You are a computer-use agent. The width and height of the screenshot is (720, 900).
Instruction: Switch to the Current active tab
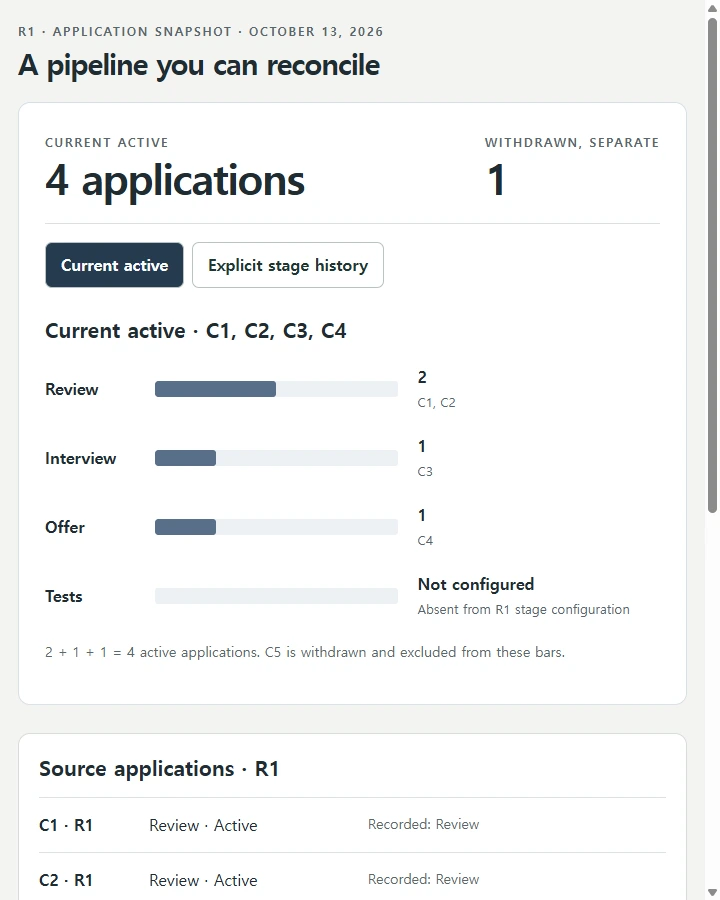[114, 265]
